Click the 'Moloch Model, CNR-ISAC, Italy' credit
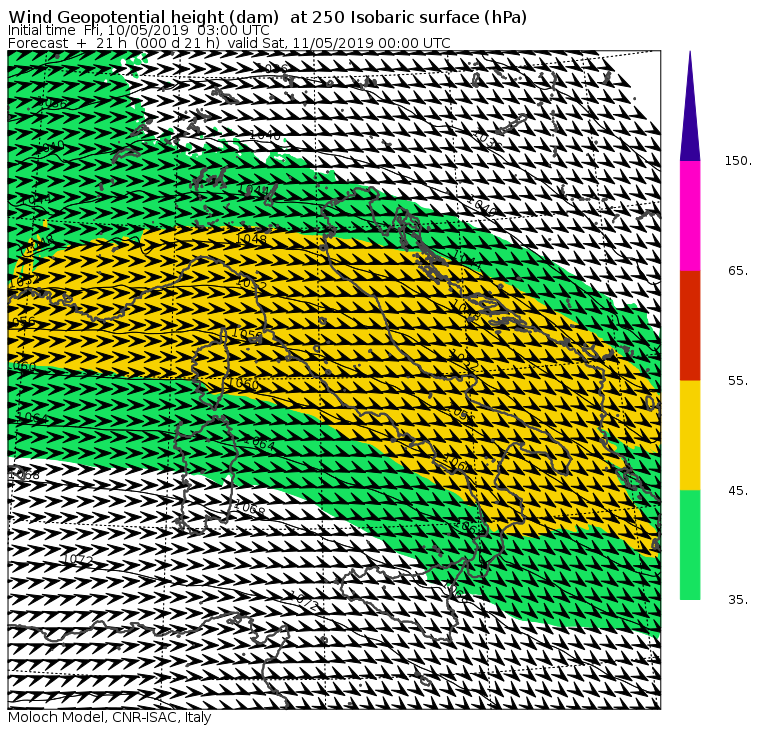Screen dimensions: 760x731 110,717
